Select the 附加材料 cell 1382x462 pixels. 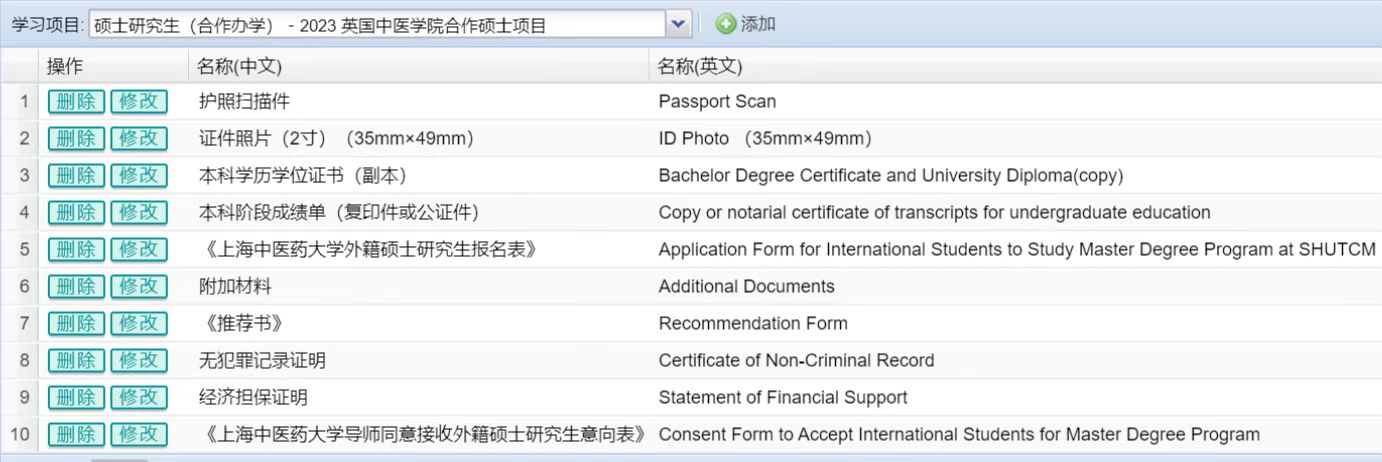point(418,286)
